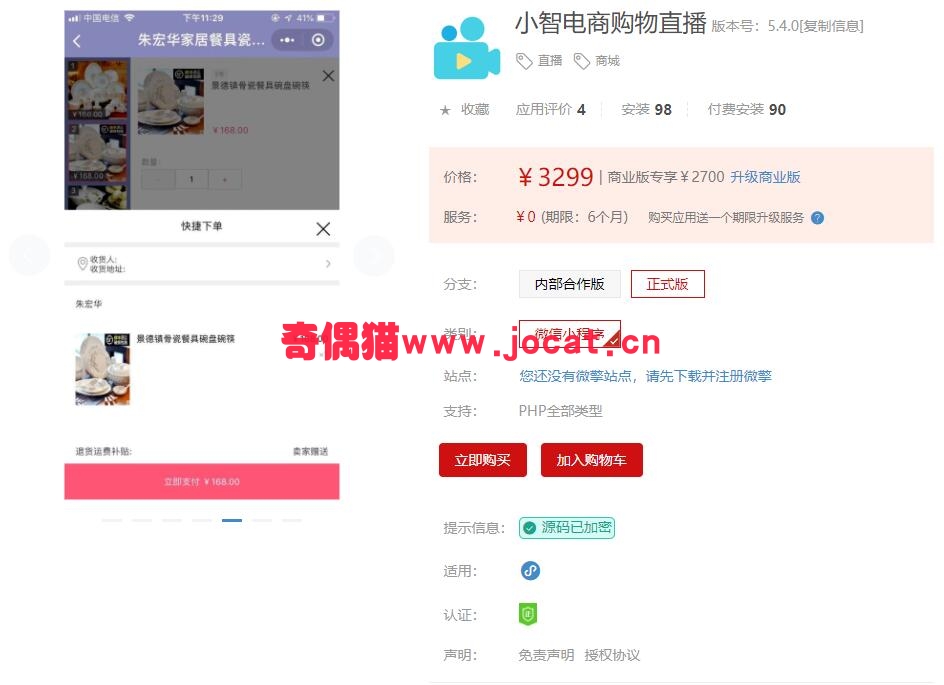Screen dimensions: 944x685
Task: Click 小智电商购物直播 app title
Action: pyautogui.click(x=610, y=24)
